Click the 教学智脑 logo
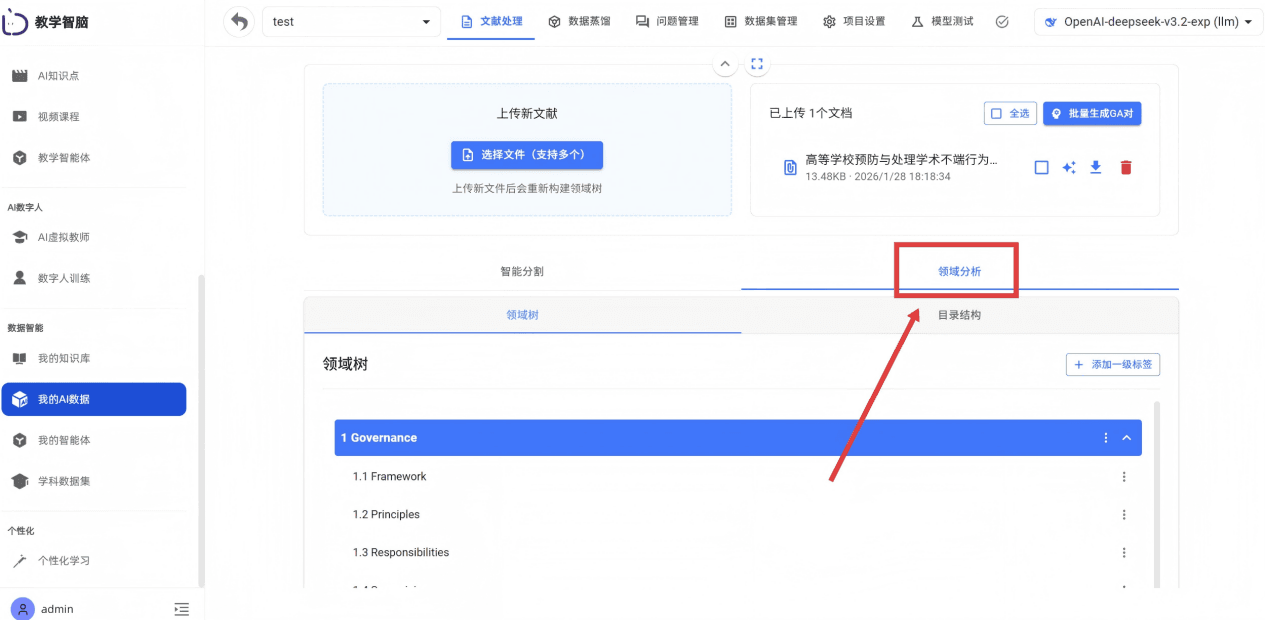This screenshot has height=620, width=1265. pos(46,21)
